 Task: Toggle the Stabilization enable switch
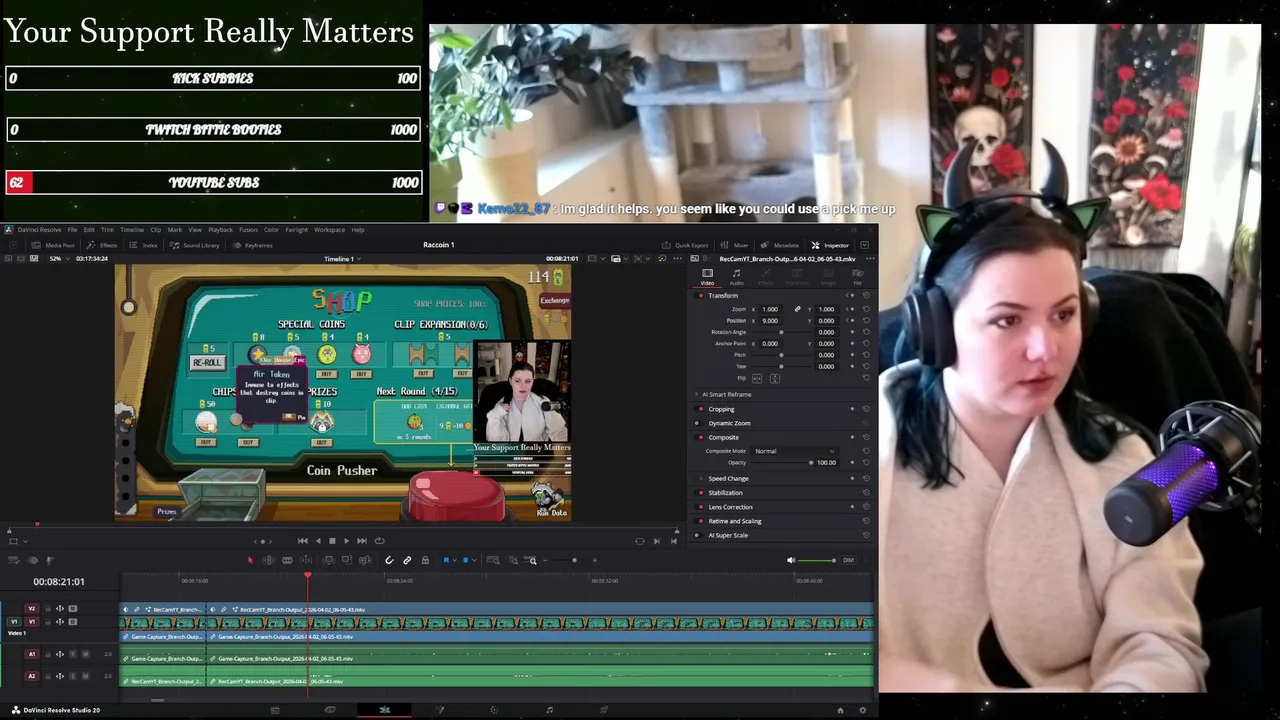tap(701, 493)
